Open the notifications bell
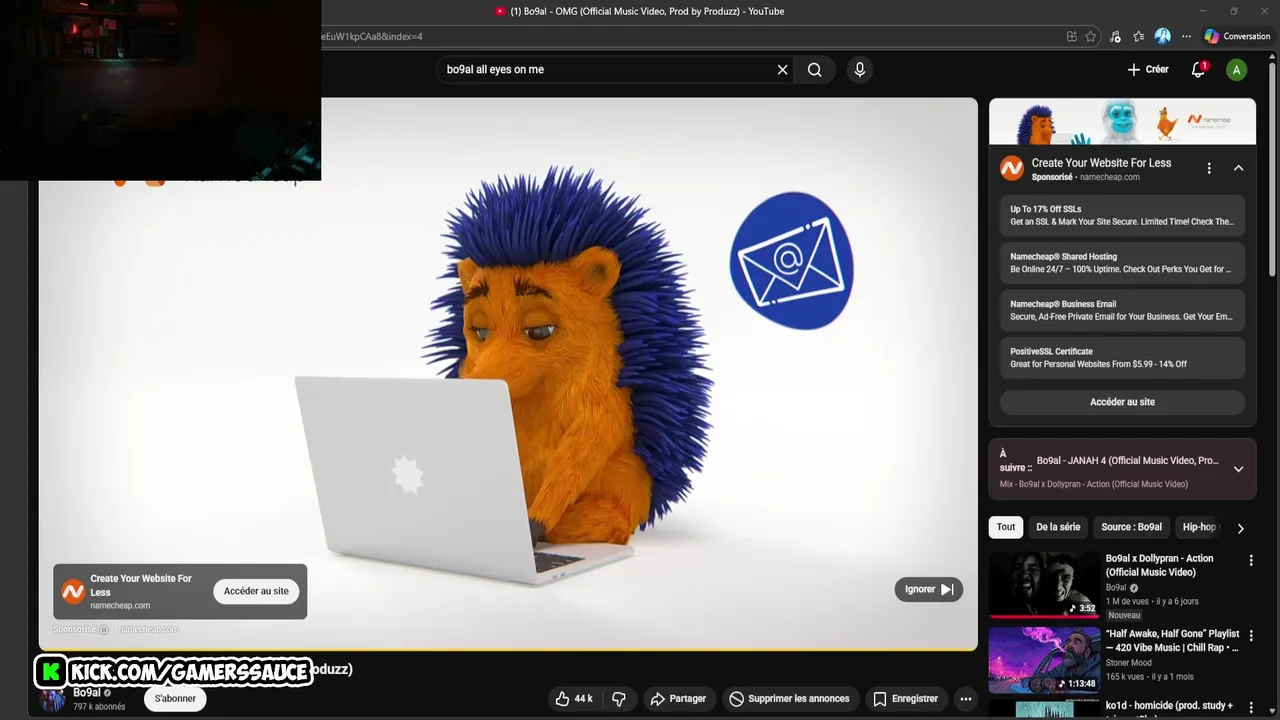Screen dimensions: 1280x720 (x=1198, y=70)
